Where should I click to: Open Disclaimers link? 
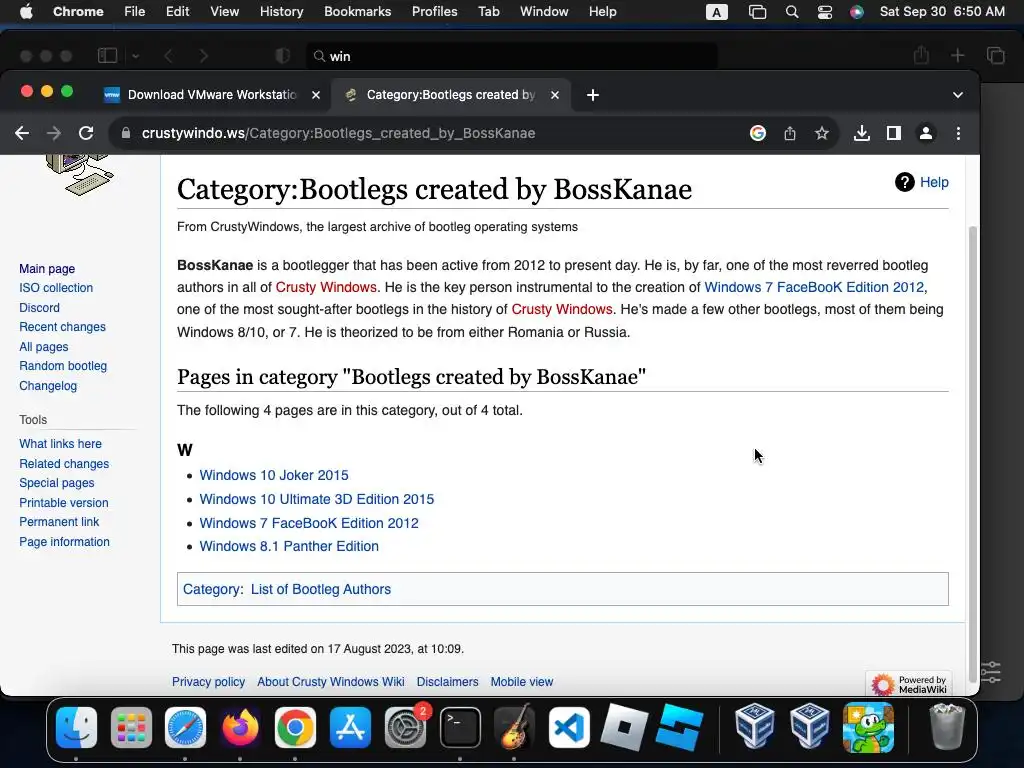pyautogui.click(x=447, y=682)
